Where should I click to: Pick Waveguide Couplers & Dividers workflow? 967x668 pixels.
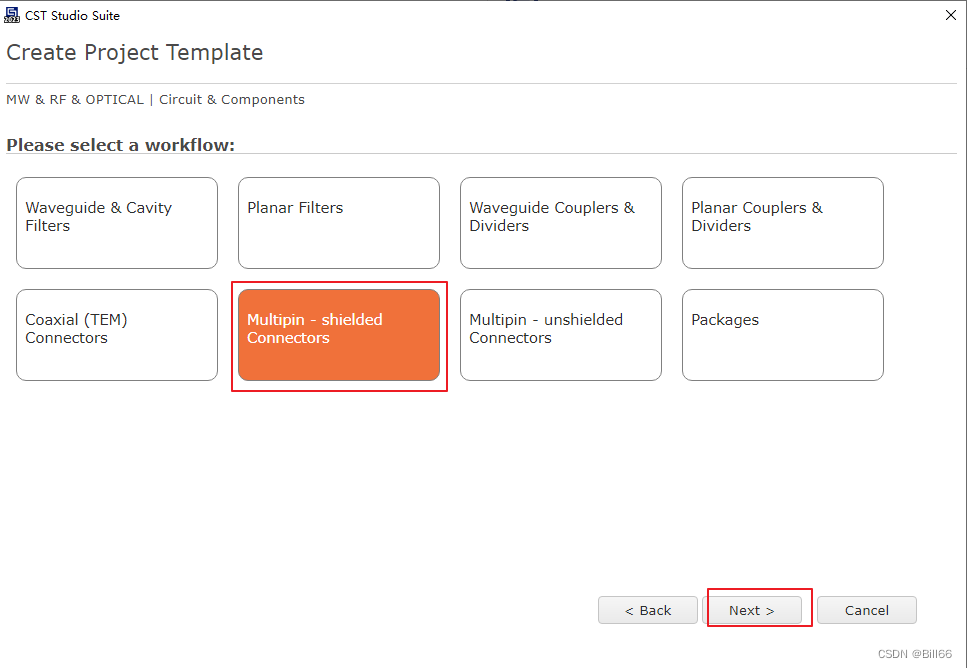(561, 223)
